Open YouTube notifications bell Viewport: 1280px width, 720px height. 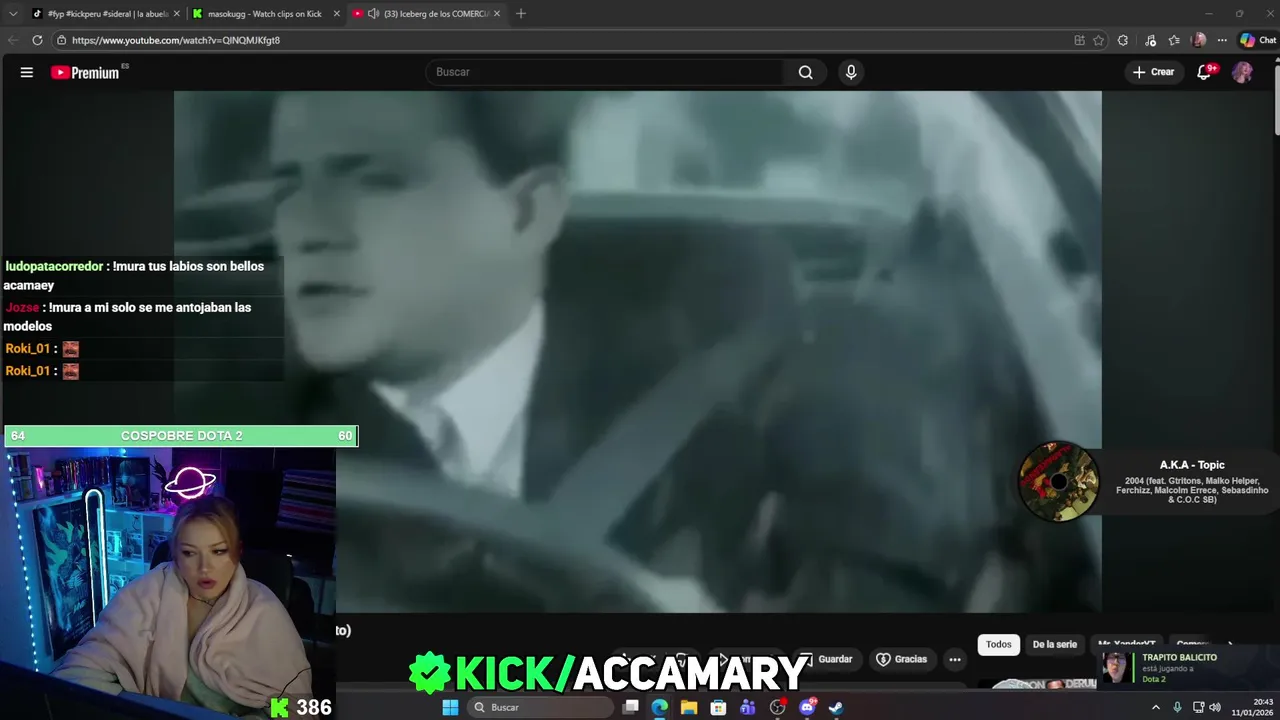point(1205,72)
